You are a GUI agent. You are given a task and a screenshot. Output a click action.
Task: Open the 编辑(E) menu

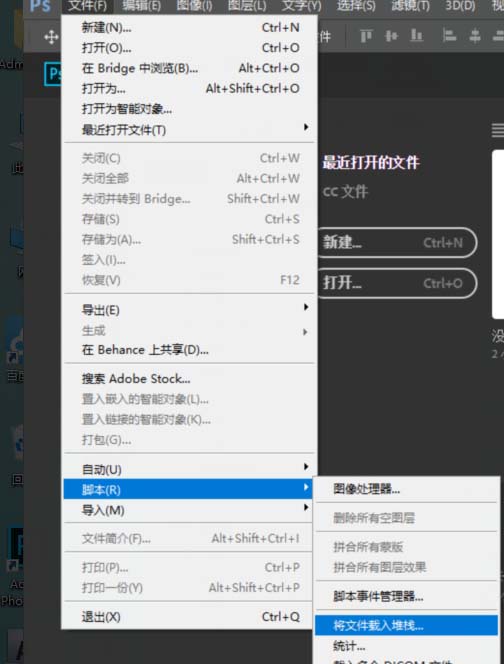[141, 6]
